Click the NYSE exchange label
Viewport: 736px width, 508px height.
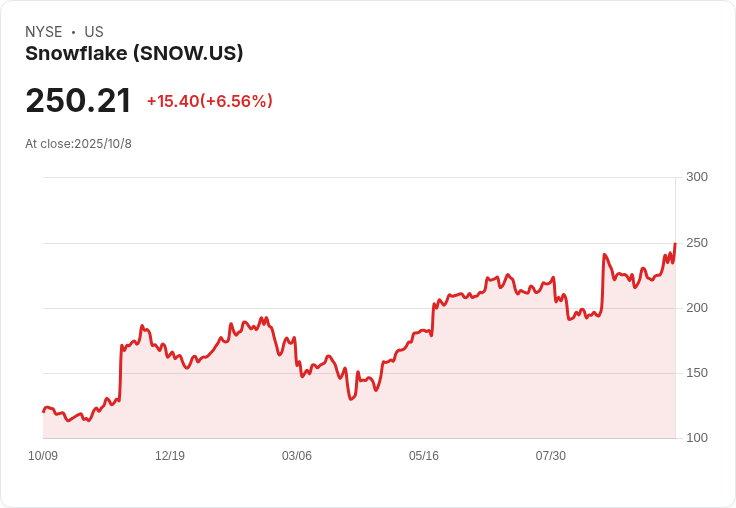44,32
